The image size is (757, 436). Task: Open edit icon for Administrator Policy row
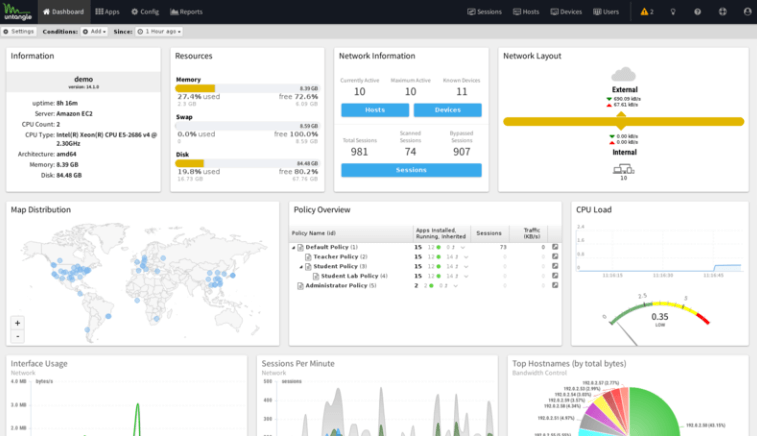(x=555, y=285)
